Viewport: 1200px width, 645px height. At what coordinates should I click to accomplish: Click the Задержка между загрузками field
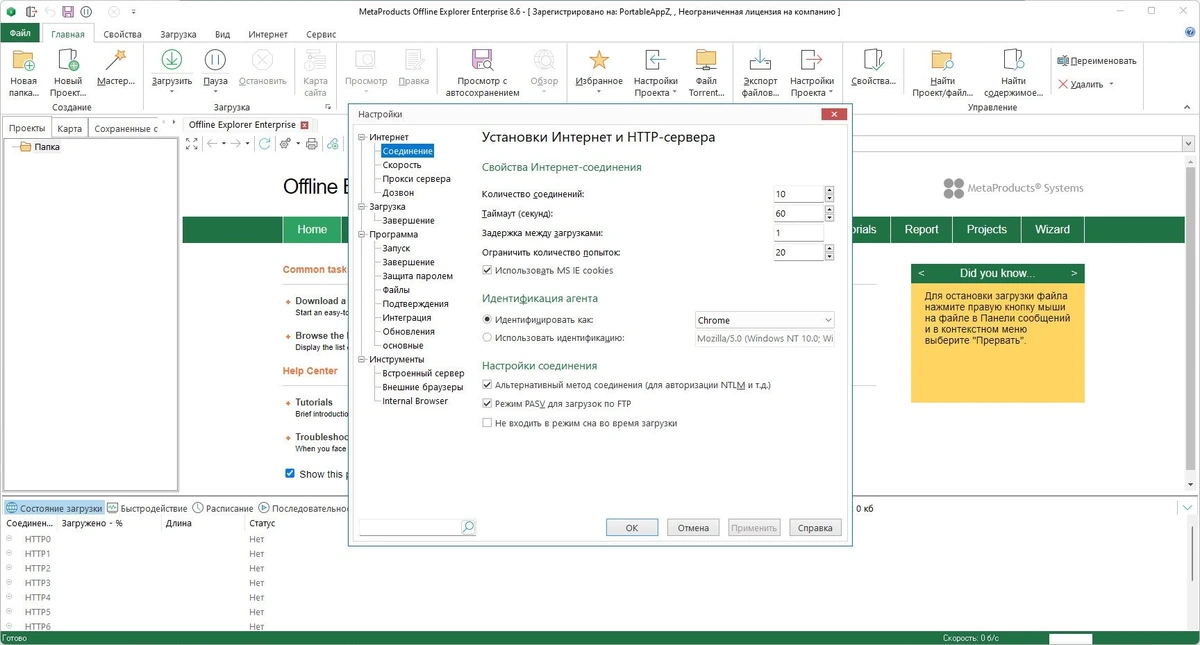[x=798, y=233]
